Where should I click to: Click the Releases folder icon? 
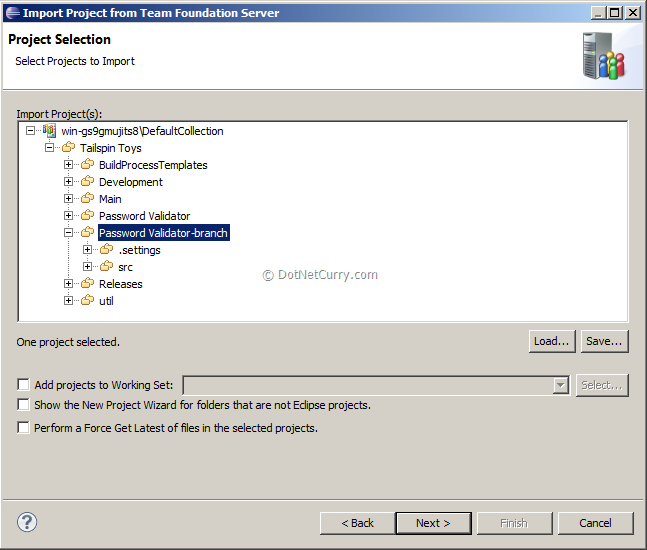tap(87, 283)
